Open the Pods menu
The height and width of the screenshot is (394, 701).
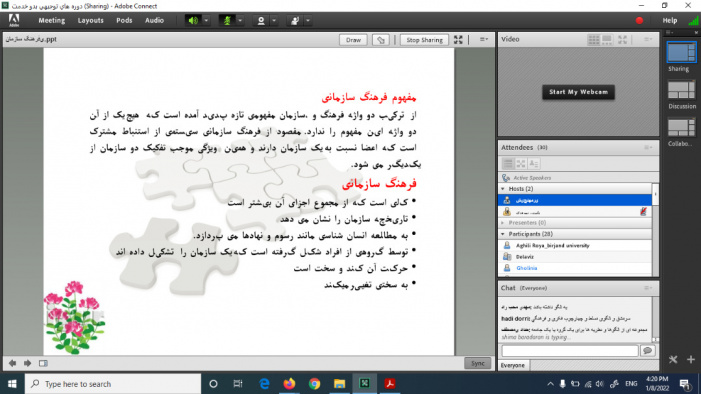pos(124,21)
